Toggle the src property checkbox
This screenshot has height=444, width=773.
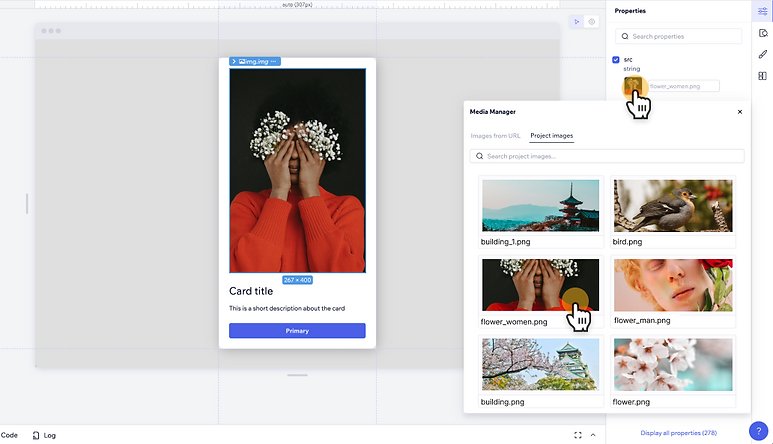click(616, 60)
